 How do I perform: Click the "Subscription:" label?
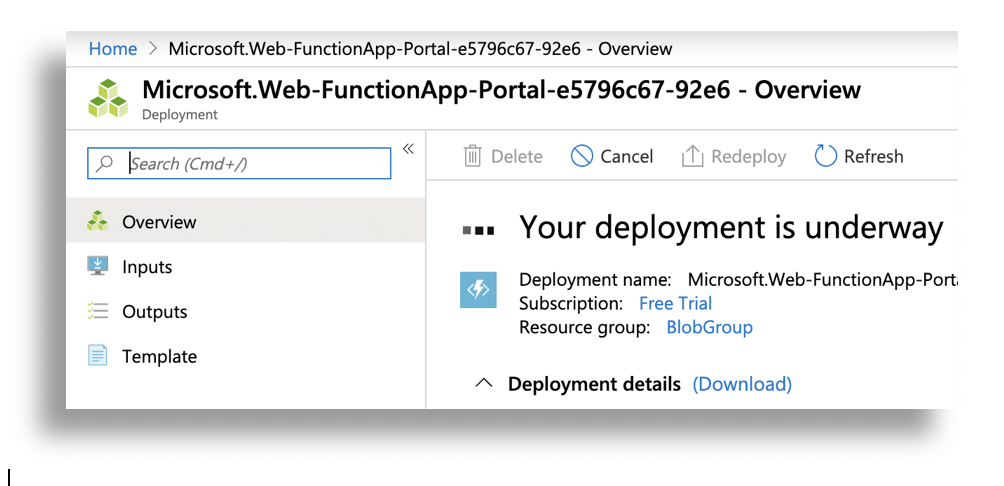571,303
